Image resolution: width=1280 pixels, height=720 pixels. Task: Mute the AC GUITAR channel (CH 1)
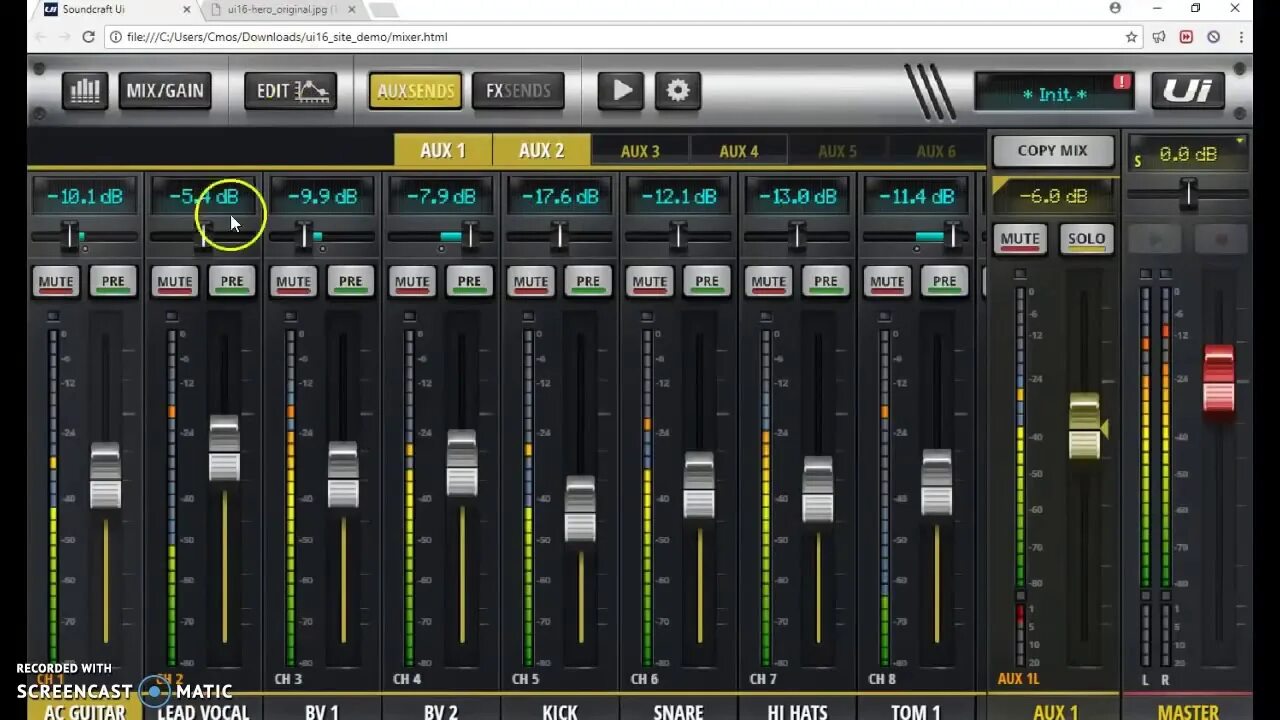click(56, 282)
